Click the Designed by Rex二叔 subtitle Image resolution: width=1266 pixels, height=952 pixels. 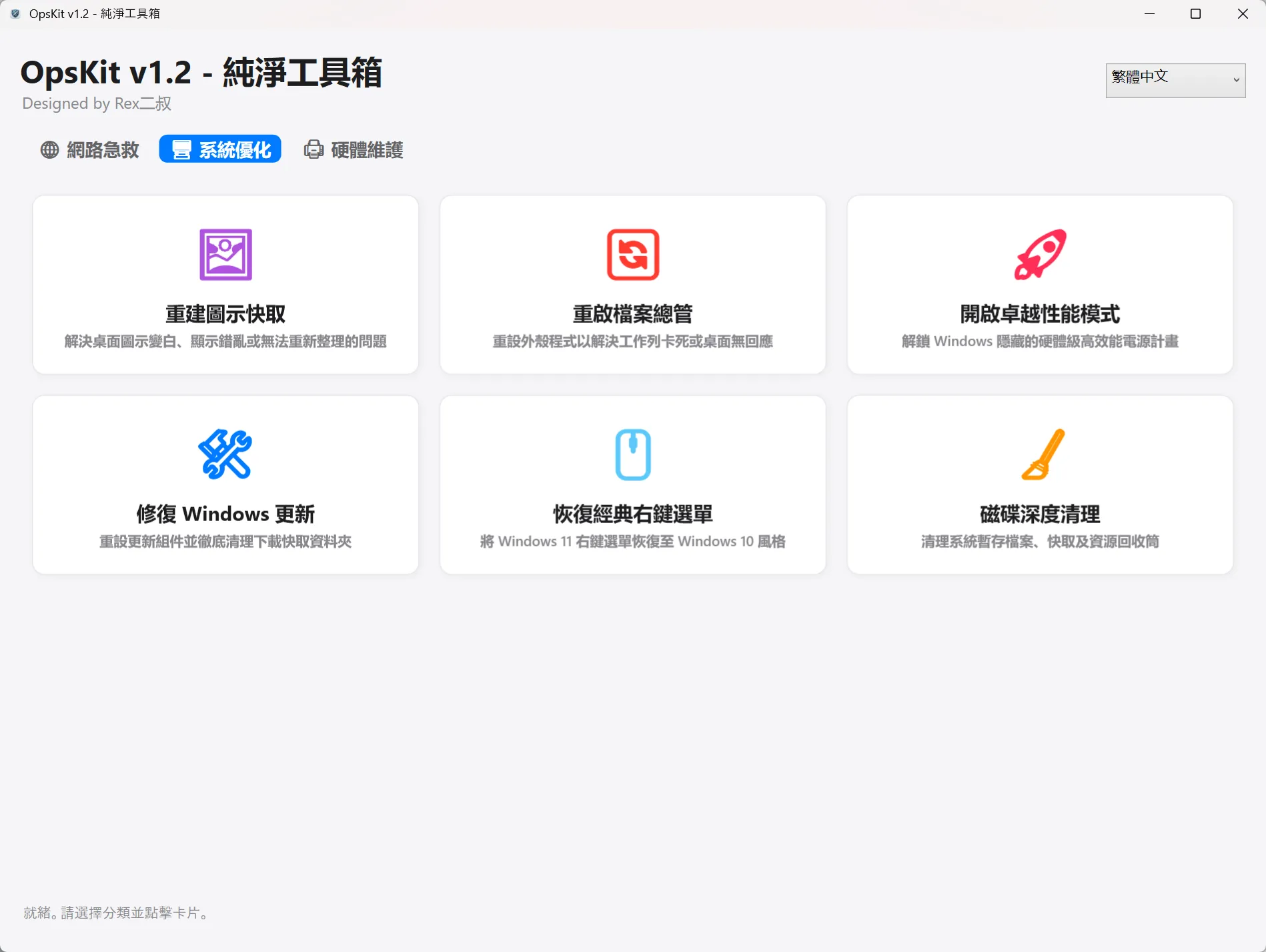tap(97, 103)
